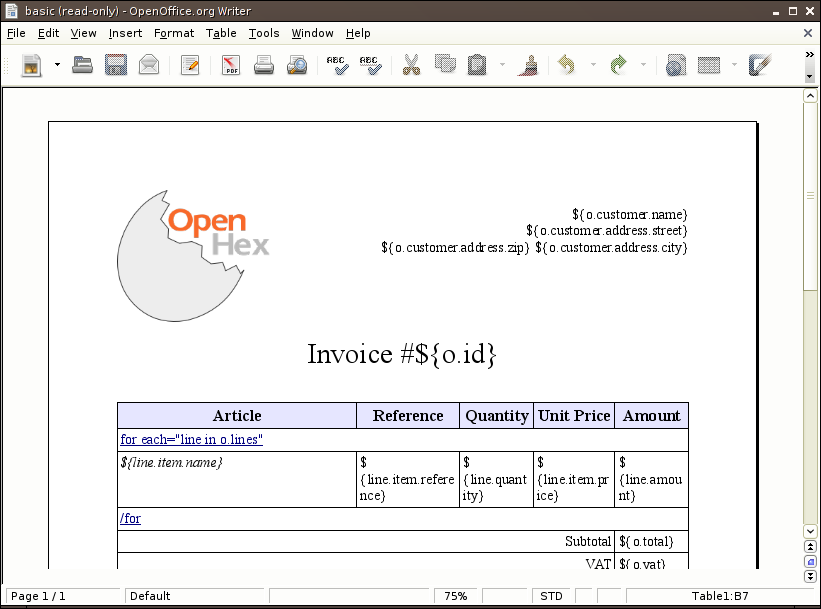Toggle the Edit File mode icon
Screen dimensions: 821x609
pos(190,66)
